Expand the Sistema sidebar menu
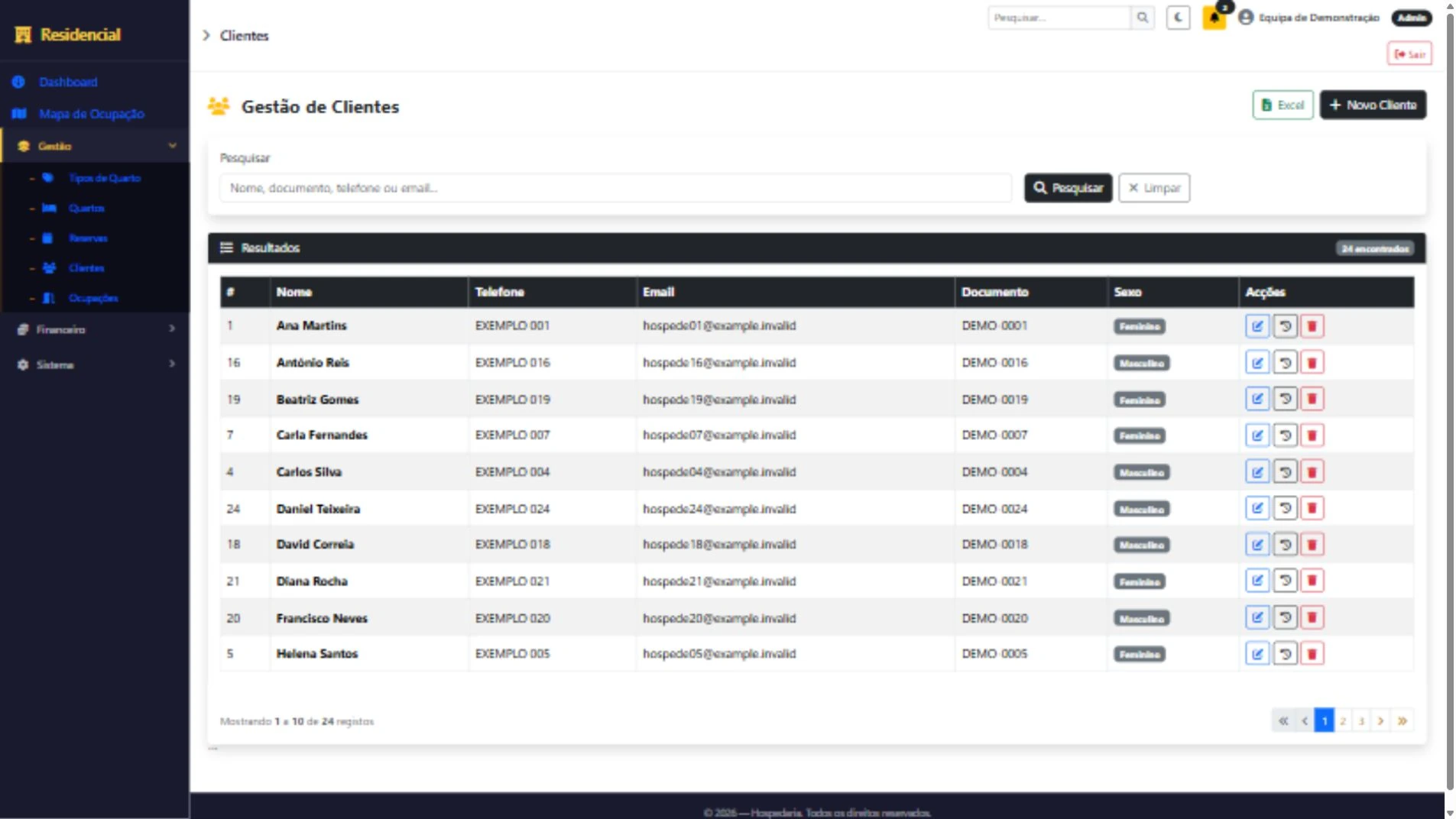Viewport: 1456px width, 819px height. 95,364
